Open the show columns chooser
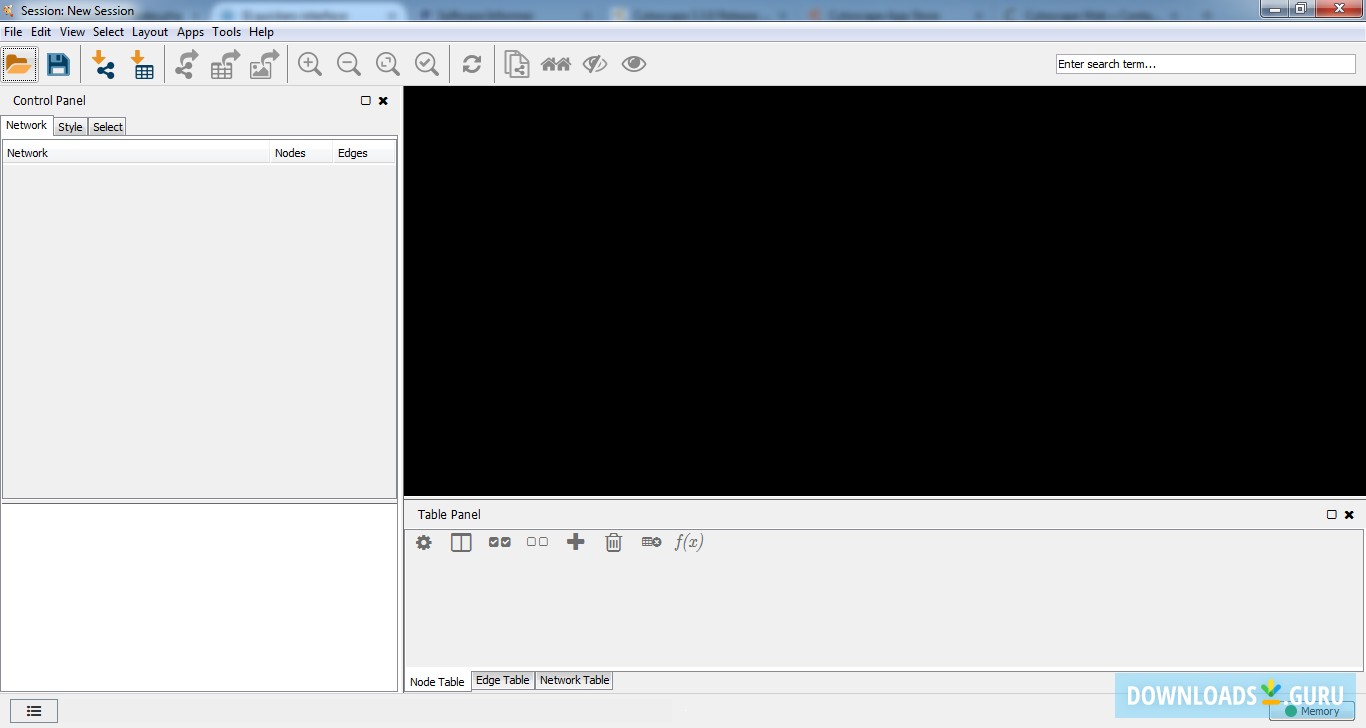Viewport: 1366px width, 728px height. coord(461,542)
